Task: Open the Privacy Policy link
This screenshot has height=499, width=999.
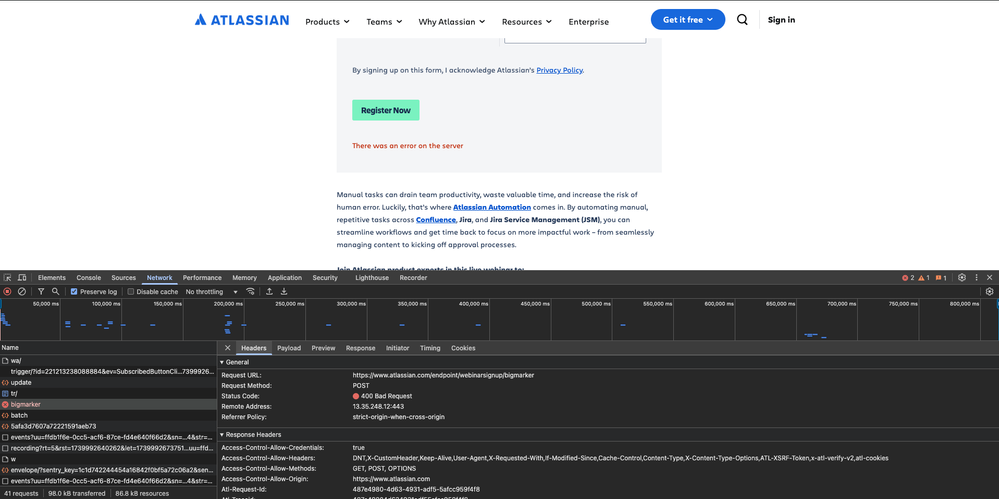Action: [x=559, y=70]
